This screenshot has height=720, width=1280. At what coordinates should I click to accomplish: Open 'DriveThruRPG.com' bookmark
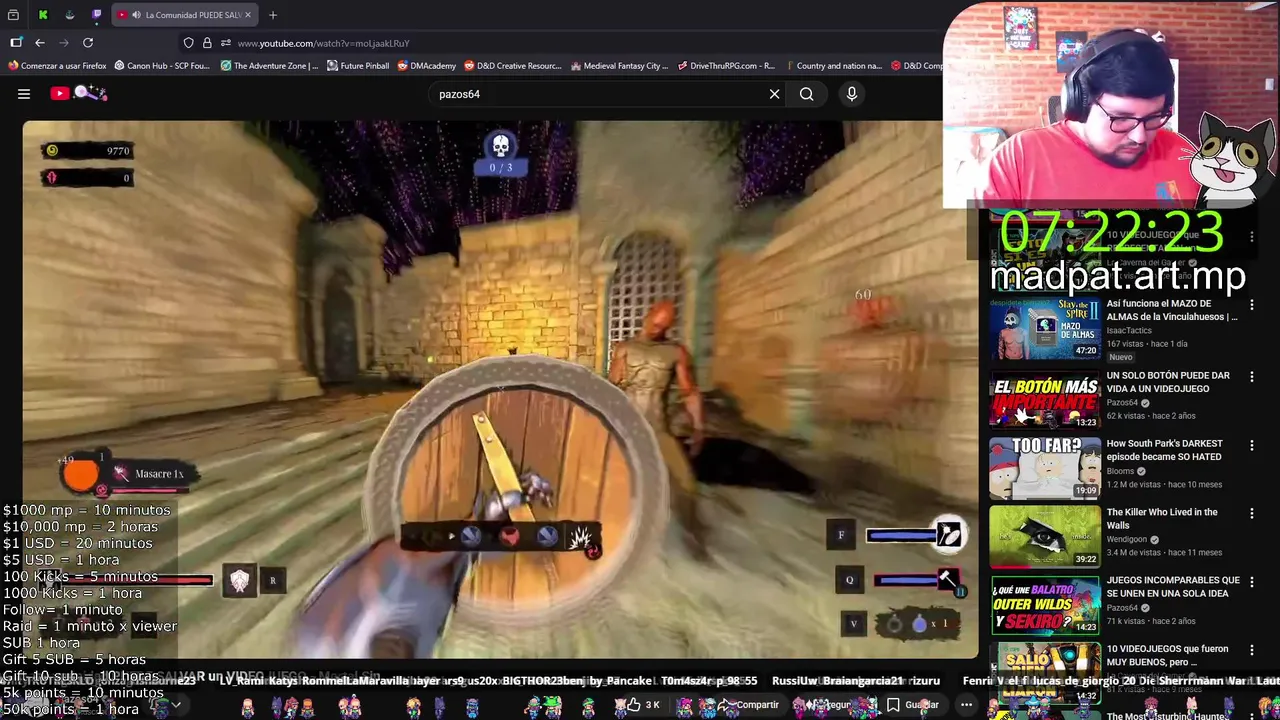(726, 66)
